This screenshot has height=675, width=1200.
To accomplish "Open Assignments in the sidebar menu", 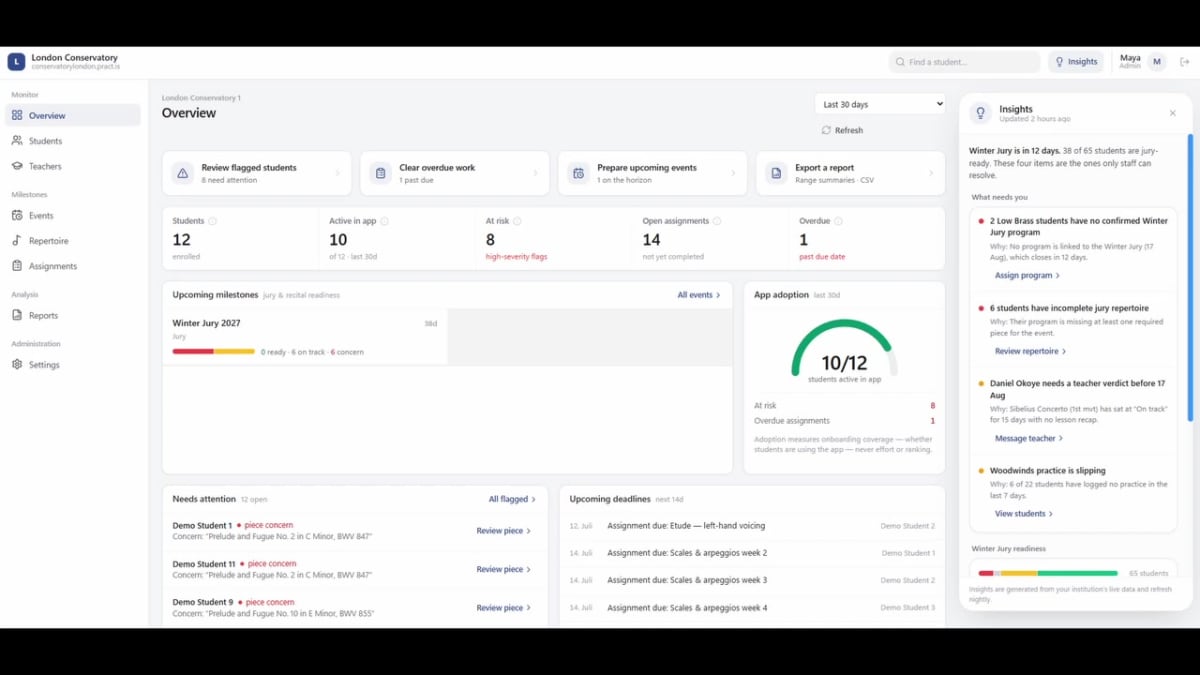I will tap(73, 266).
